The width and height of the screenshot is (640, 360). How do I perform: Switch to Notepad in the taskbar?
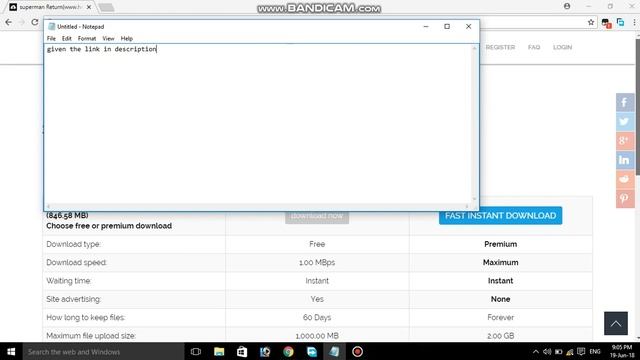[334, 351]
